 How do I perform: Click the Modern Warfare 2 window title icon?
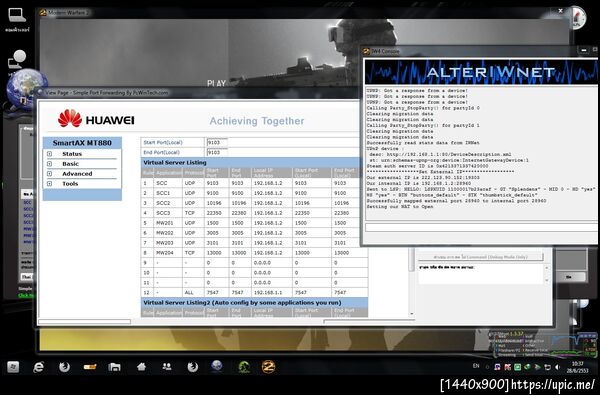(x=43, y=13)
